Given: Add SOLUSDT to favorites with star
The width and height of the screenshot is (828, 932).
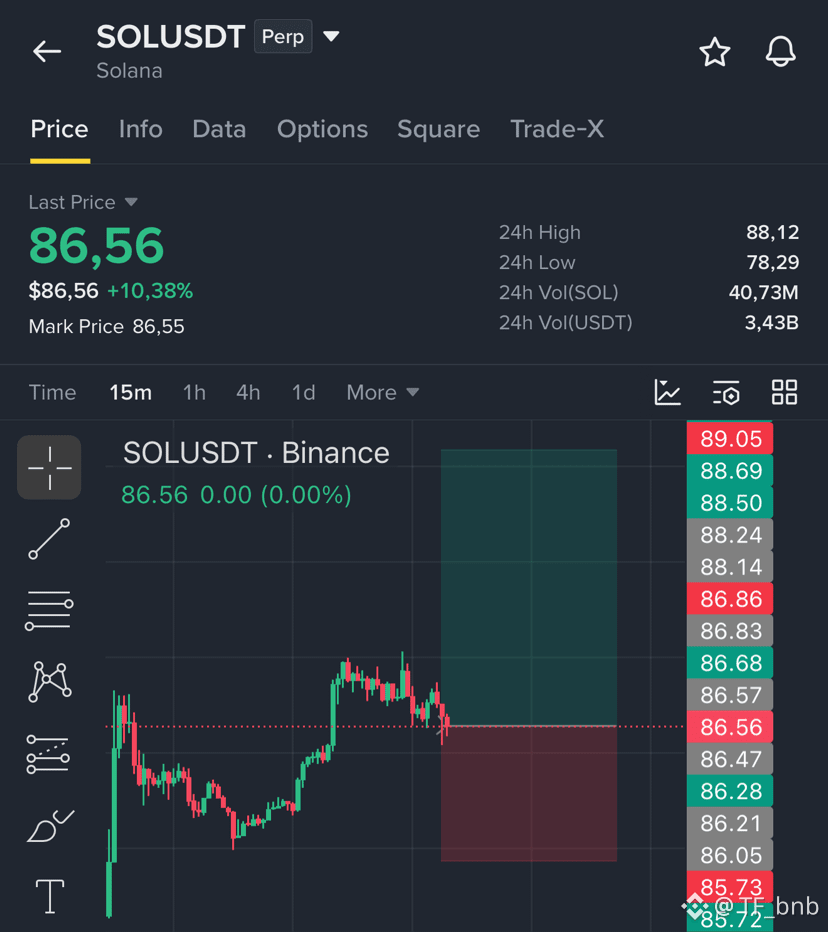Looking at the screenshot, I should [714, 52].
